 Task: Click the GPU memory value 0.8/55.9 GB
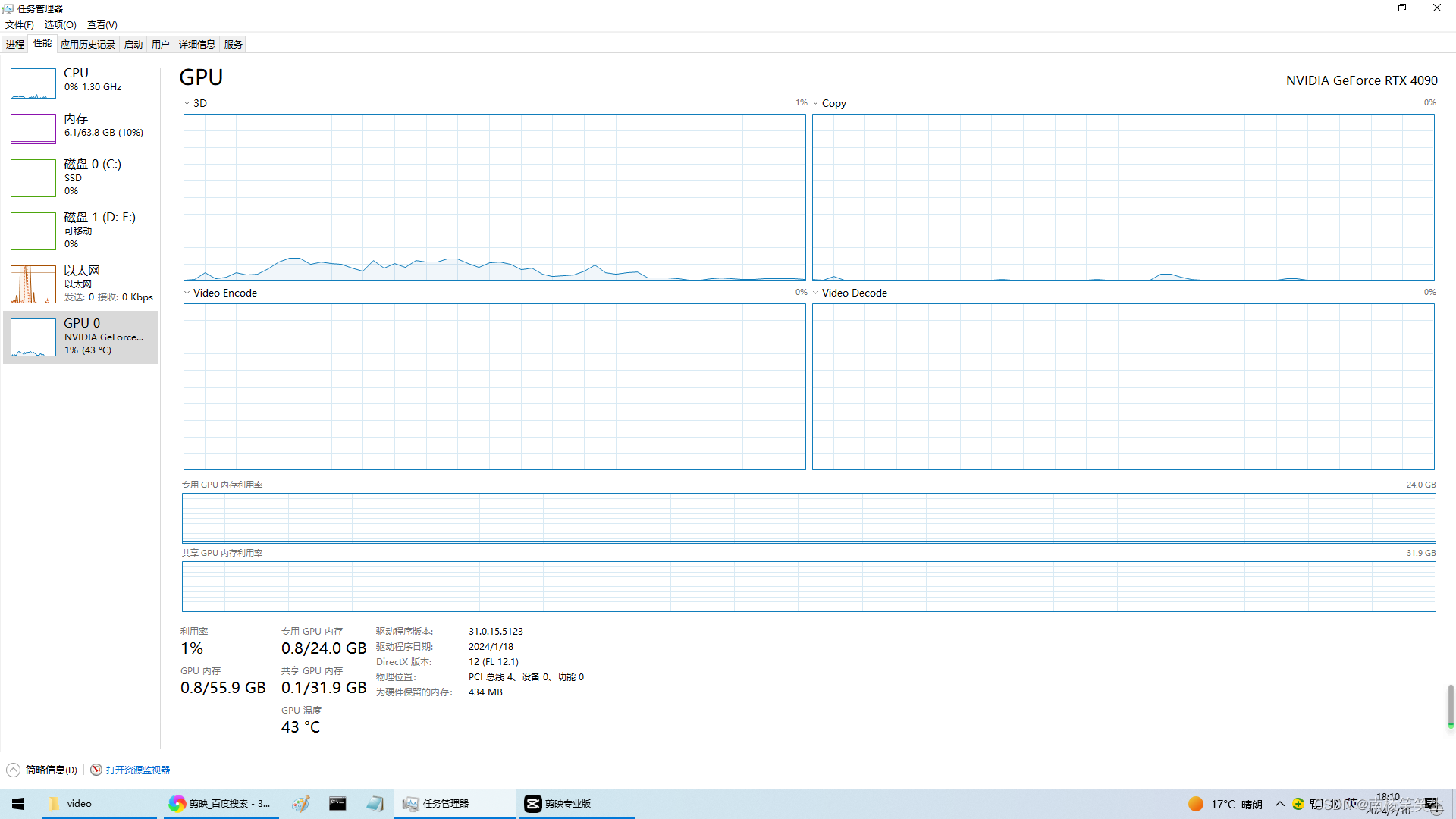[223, 688]
